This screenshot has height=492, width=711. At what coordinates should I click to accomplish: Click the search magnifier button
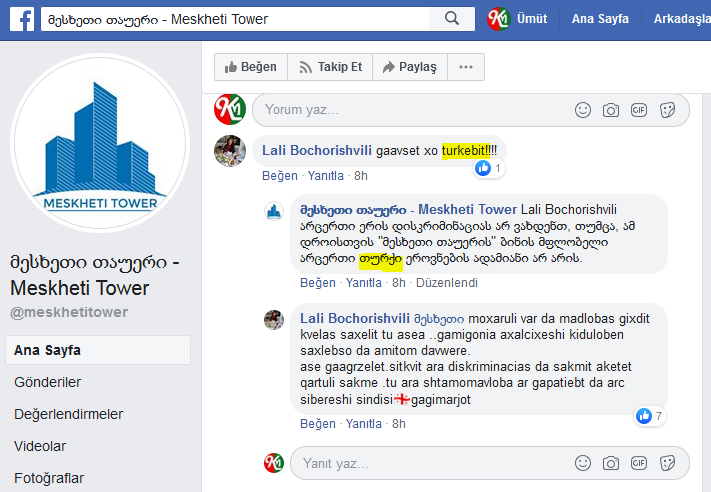coord(452,19)
